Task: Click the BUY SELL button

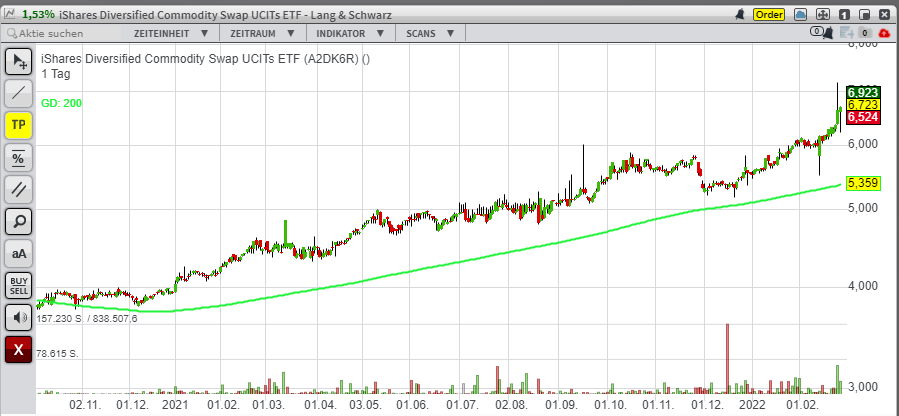Action: click(x=18, y=285)
